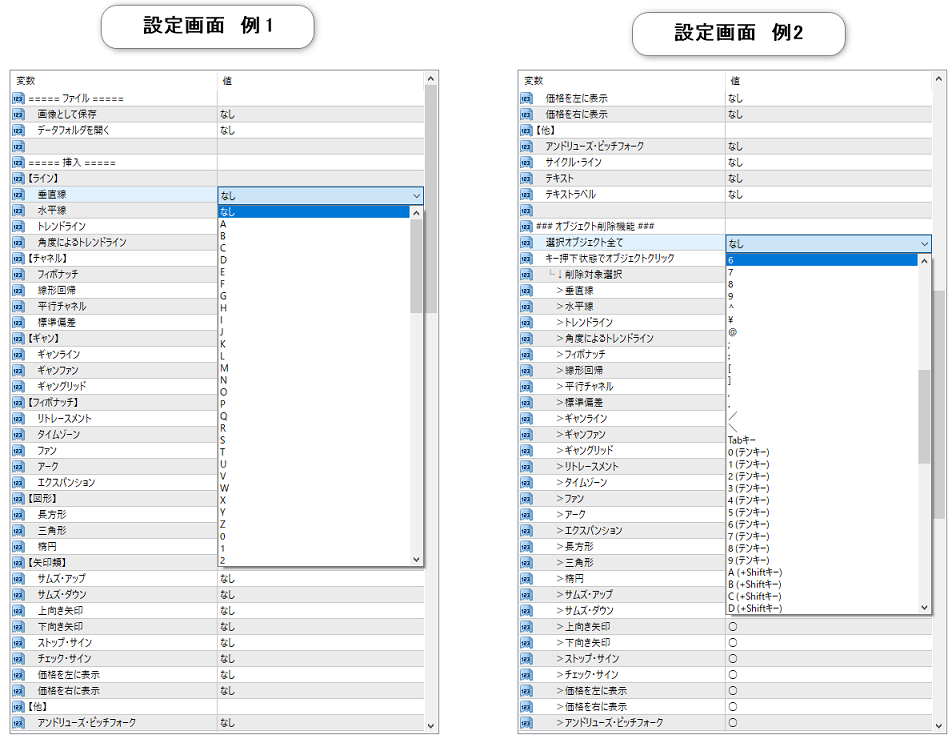Image resolution: width=952 pixels, height=743 pixels.
Task: Select the highlighted 6 option in example 2
Action: pos(821,260)
